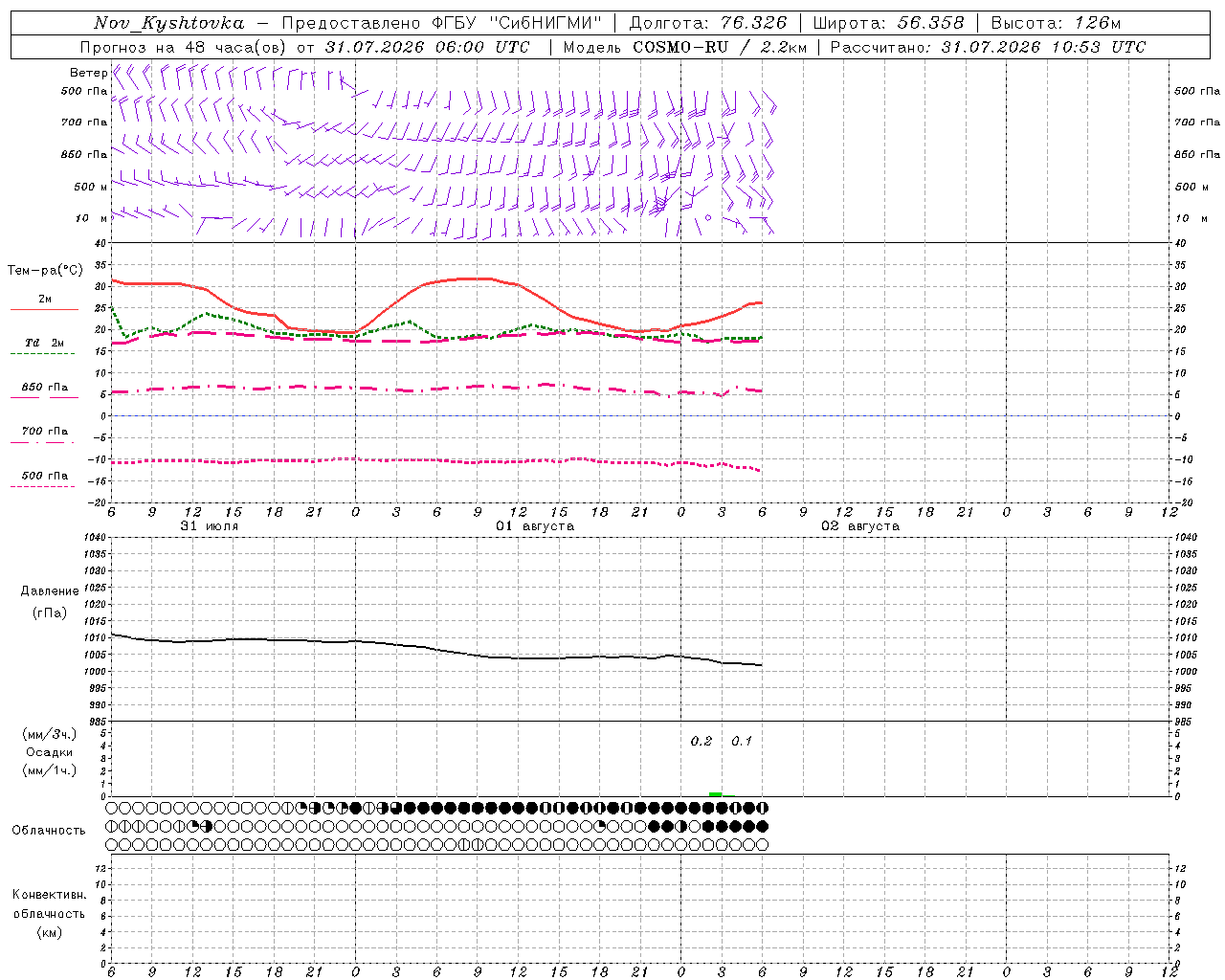Click the green precipitation bar
The image size is (1225, 980).
pyautogui.click(x=716, y=793)
